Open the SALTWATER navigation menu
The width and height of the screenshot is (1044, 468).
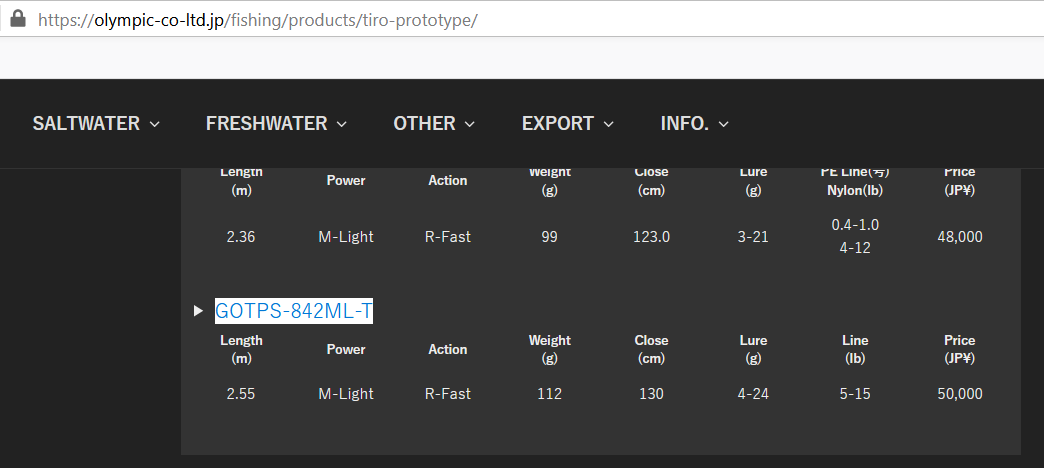click(x=86, y=124)
